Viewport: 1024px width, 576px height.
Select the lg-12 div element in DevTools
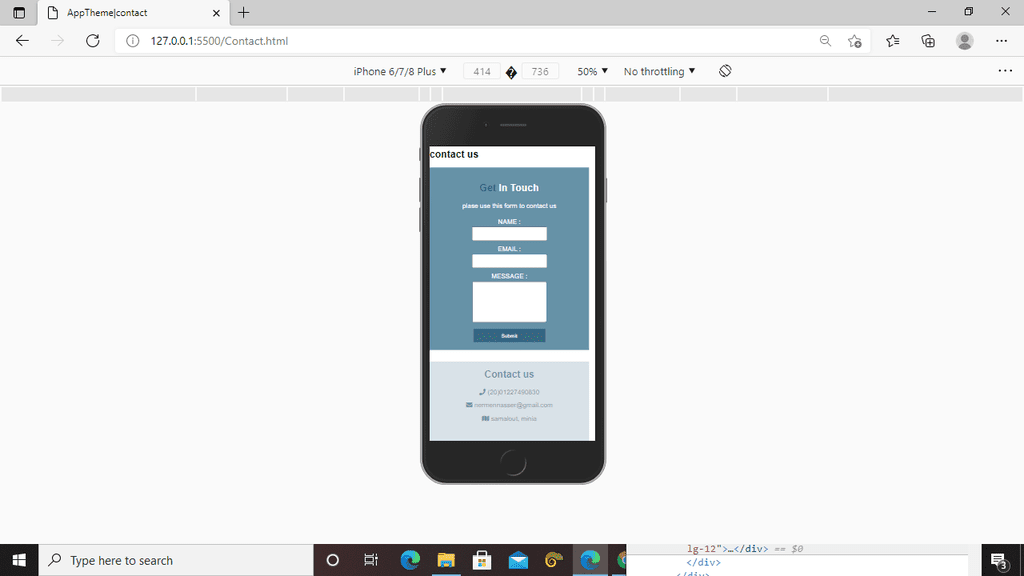tap(744, 549)
